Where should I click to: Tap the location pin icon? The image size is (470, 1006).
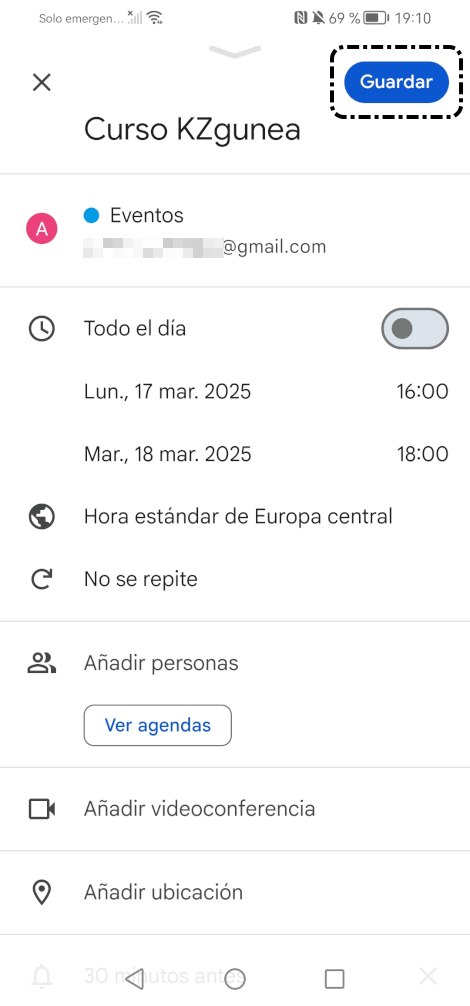(x=42, y=892)
